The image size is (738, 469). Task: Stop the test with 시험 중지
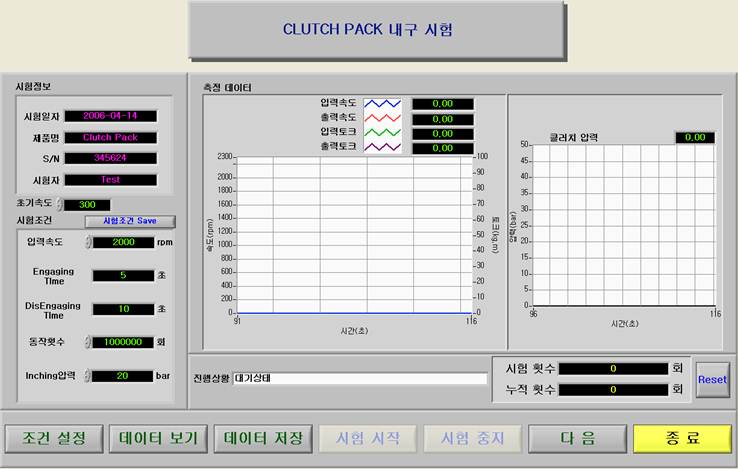click(473, 438)
